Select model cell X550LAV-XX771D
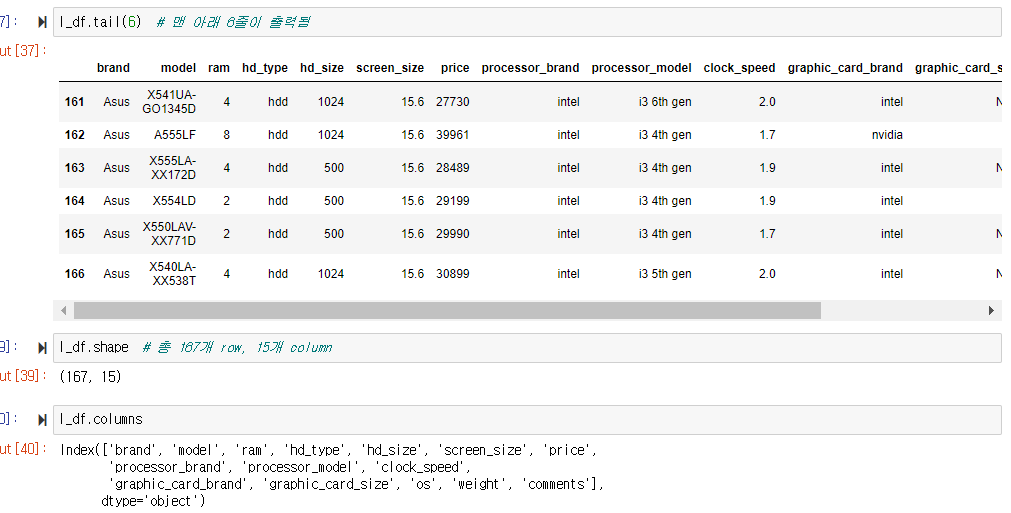The width and height of the screenshot is (1011, 513). pyautogui.click(x=169, y=234)
